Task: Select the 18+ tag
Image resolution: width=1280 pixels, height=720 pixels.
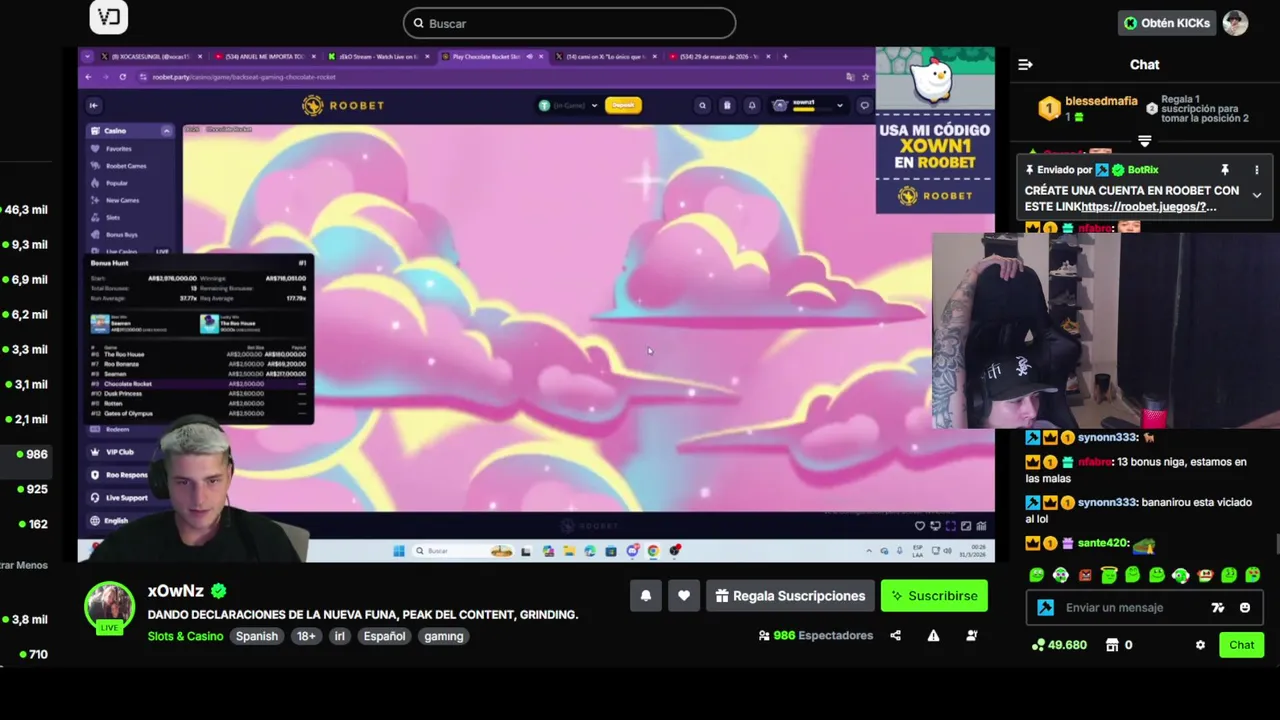Action: tap(306, 636)
